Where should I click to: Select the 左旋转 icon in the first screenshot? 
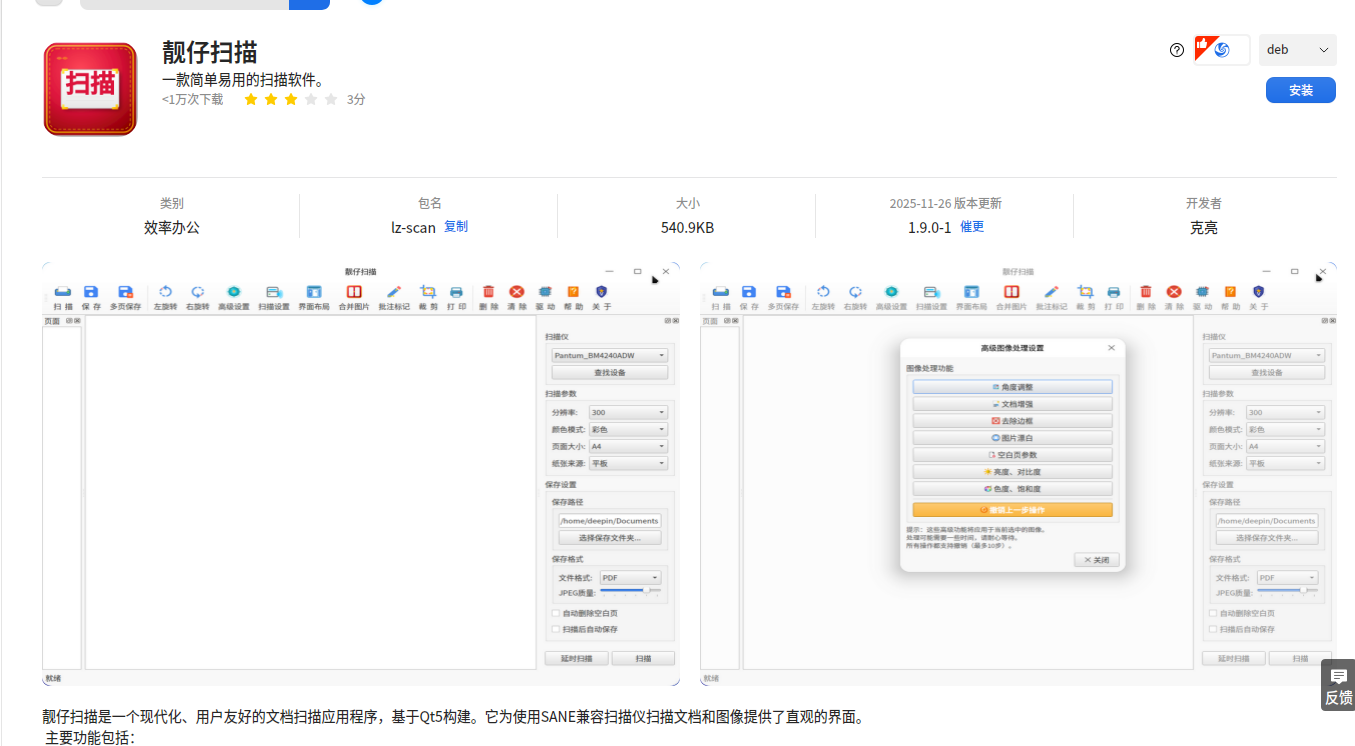tap(165, 292)
